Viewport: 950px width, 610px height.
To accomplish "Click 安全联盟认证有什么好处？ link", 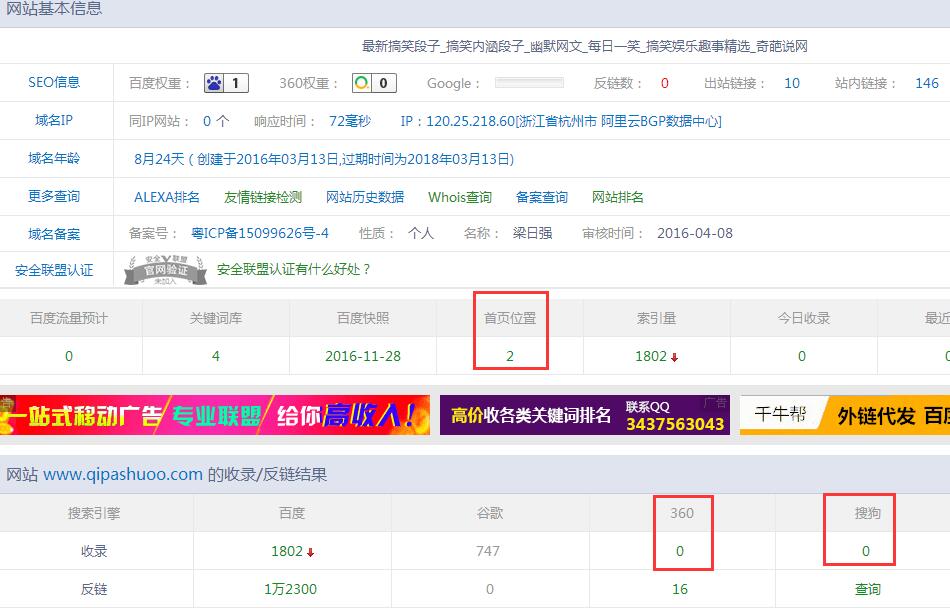I will (x=294, y=270).
